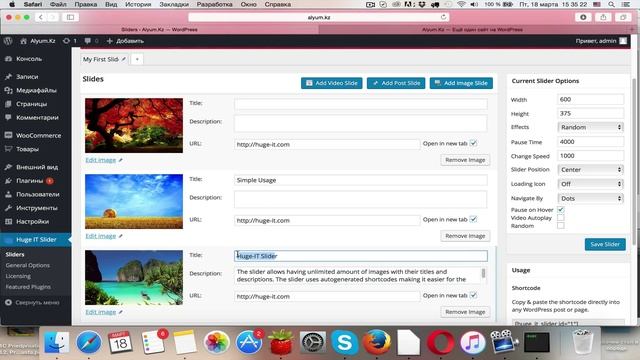The image size is (640, 360).
Task: Click Save Slider button
Action: (x=605, y=244)
